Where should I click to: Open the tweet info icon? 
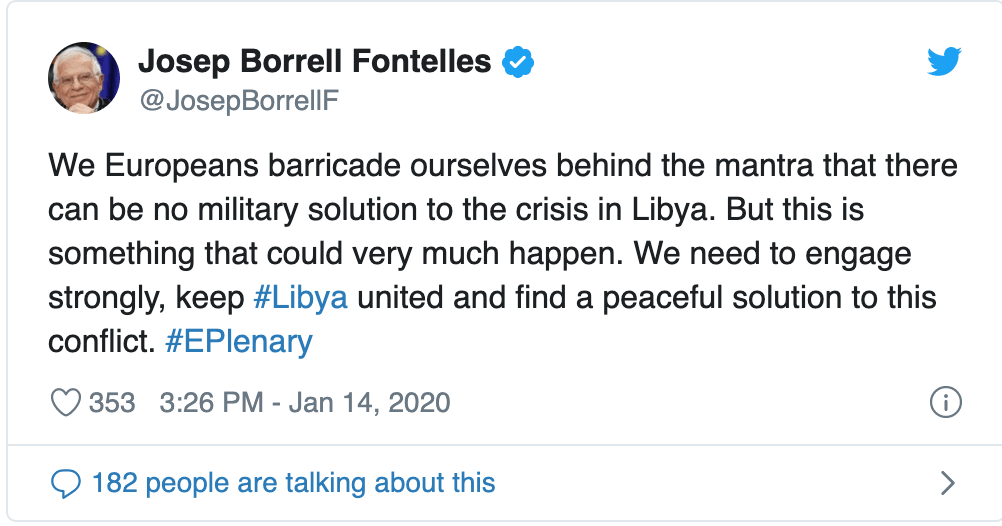tap(945, 403)
